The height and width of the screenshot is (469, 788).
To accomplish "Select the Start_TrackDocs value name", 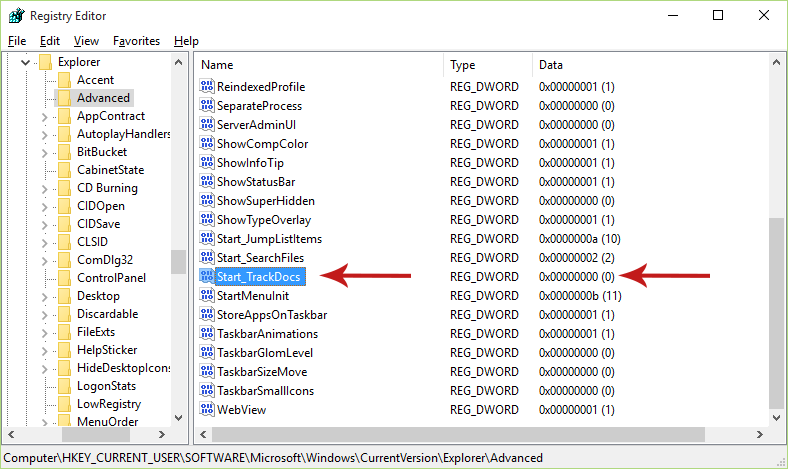I will (x=259, y=276).
